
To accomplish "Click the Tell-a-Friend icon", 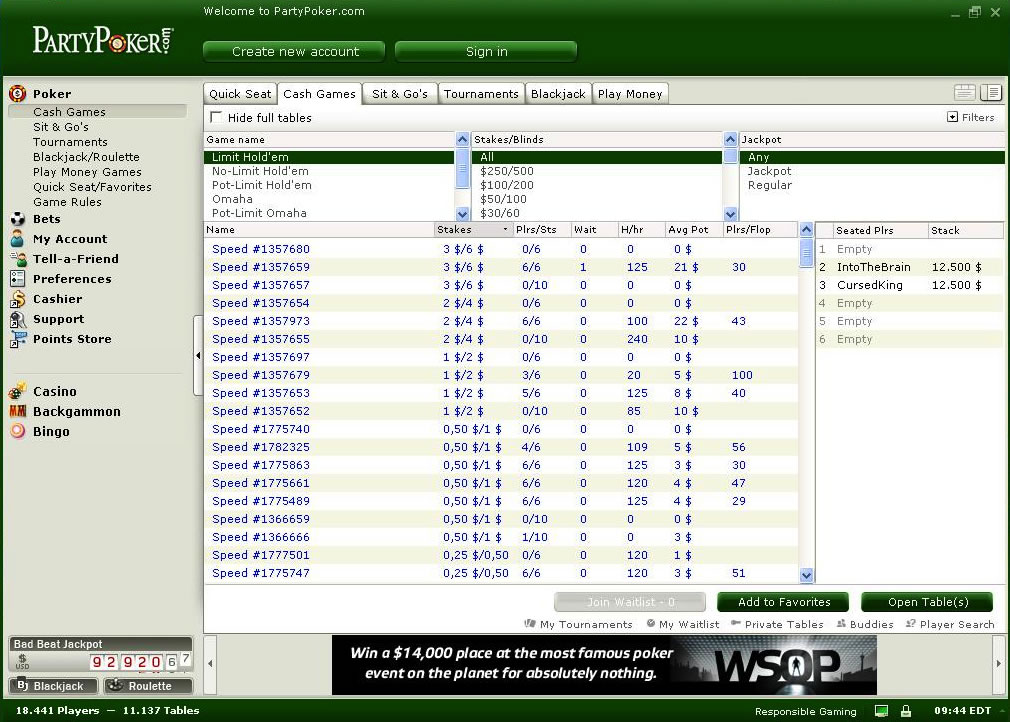I will click(x=17, y=259).
